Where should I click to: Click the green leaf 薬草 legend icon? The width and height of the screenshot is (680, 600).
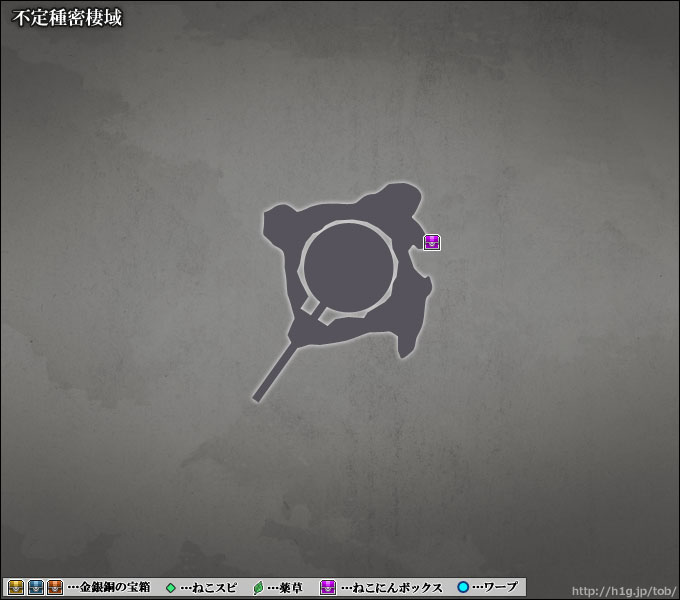(258, 587)
